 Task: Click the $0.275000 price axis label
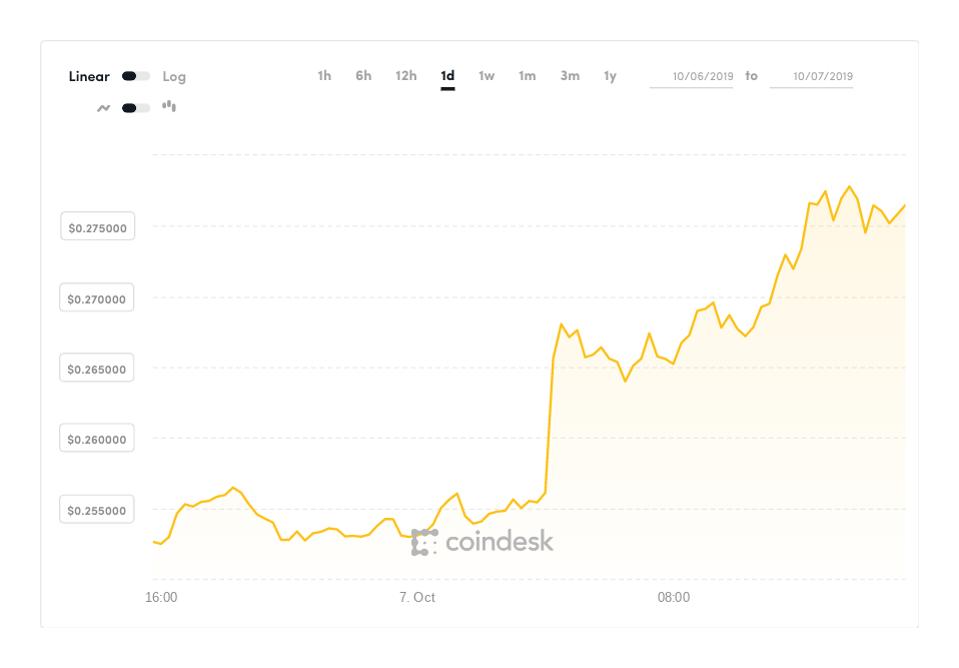[x=96, y=227]
